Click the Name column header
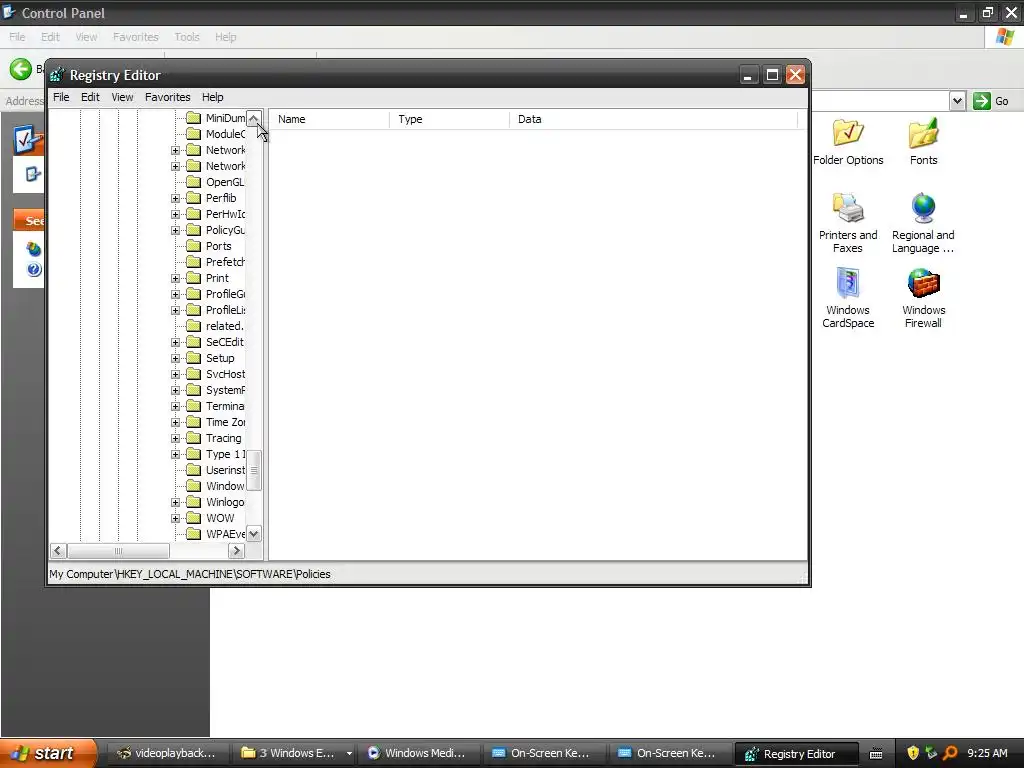 tap(329, 119)
